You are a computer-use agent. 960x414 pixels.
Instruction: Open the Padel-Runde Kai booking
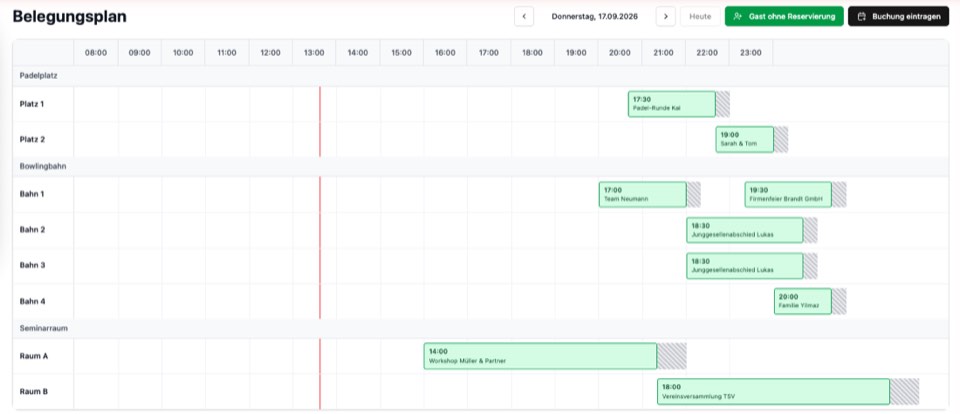coord(672,104)
